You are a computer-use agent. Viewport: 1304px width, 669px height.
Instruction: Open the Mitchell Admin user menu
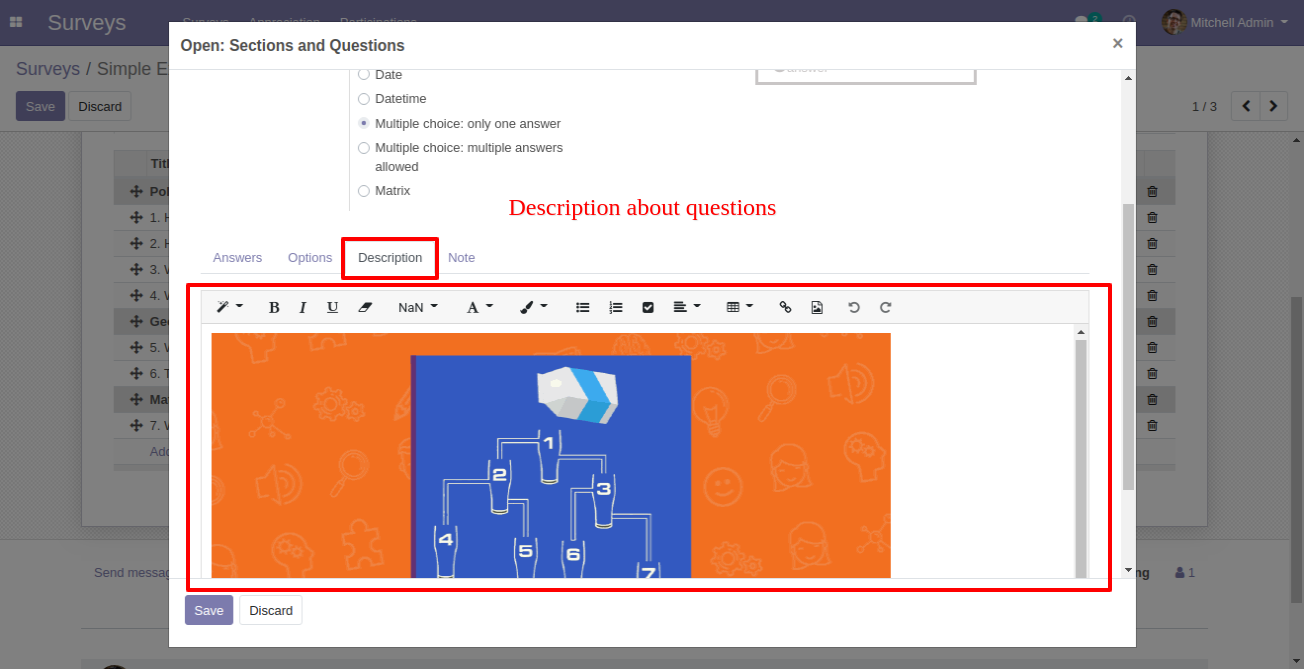coord(1225,22)
